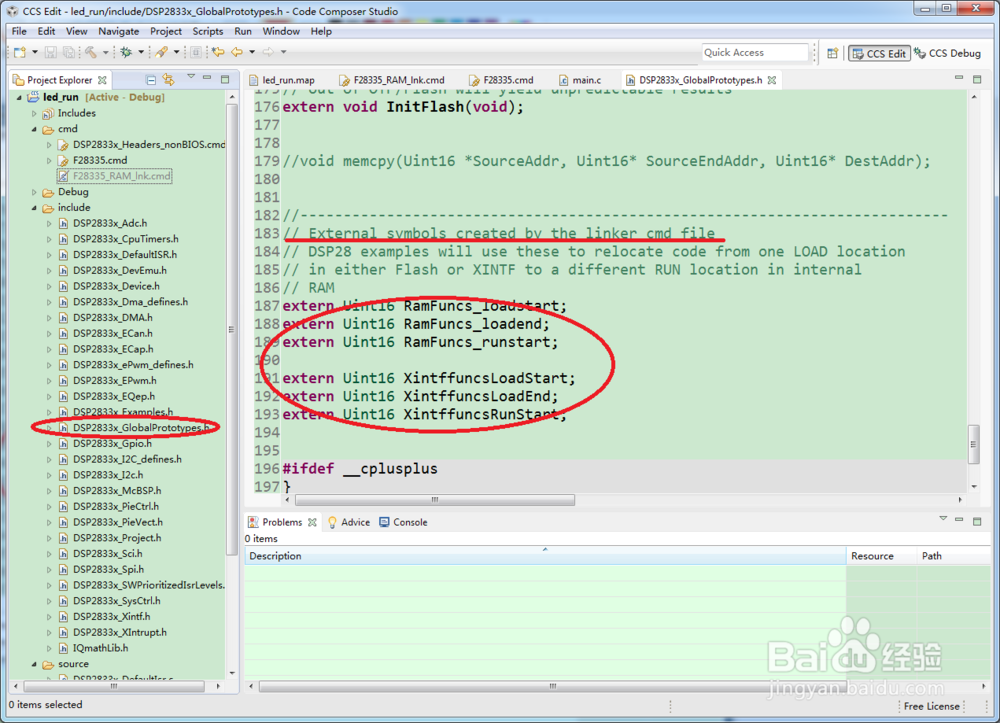Close the Problems view tab
The height and width of the screenshot is (723, 1000).
pos(312,522)
